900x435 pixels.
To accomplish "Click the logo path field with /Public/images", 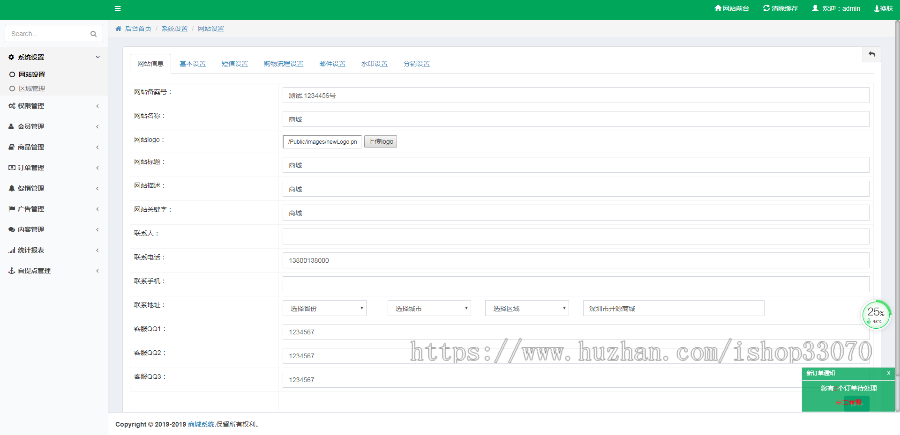I will (x=323, y=142).
